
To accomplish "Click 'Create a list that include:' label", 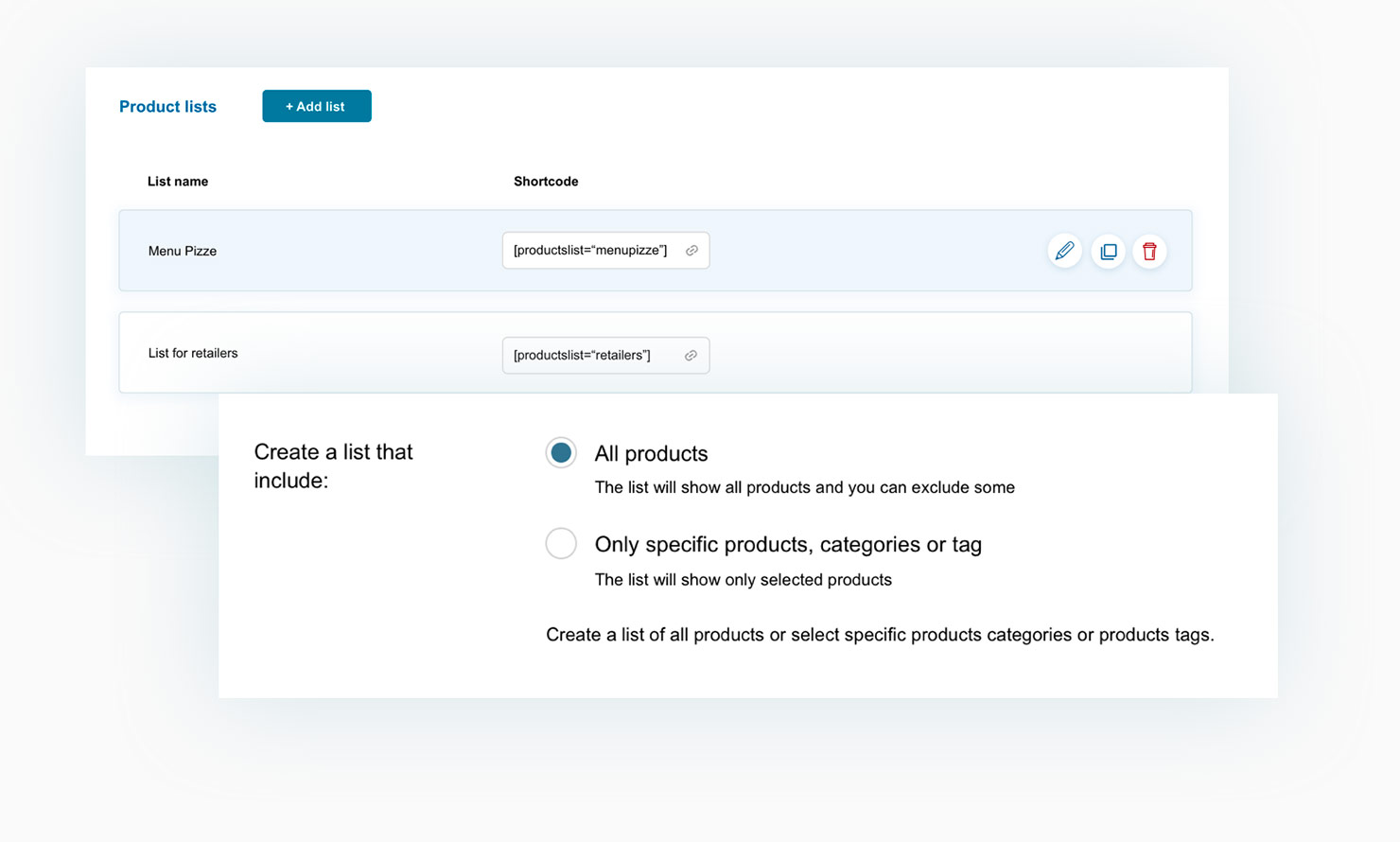I will point(333,466).
